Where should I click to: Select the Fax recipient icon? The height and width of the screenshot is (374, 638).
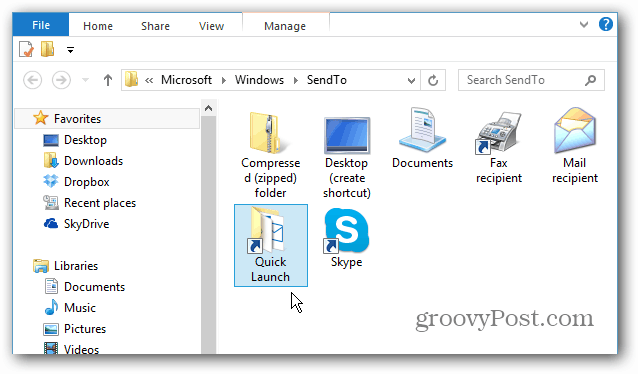pos(499,147)
